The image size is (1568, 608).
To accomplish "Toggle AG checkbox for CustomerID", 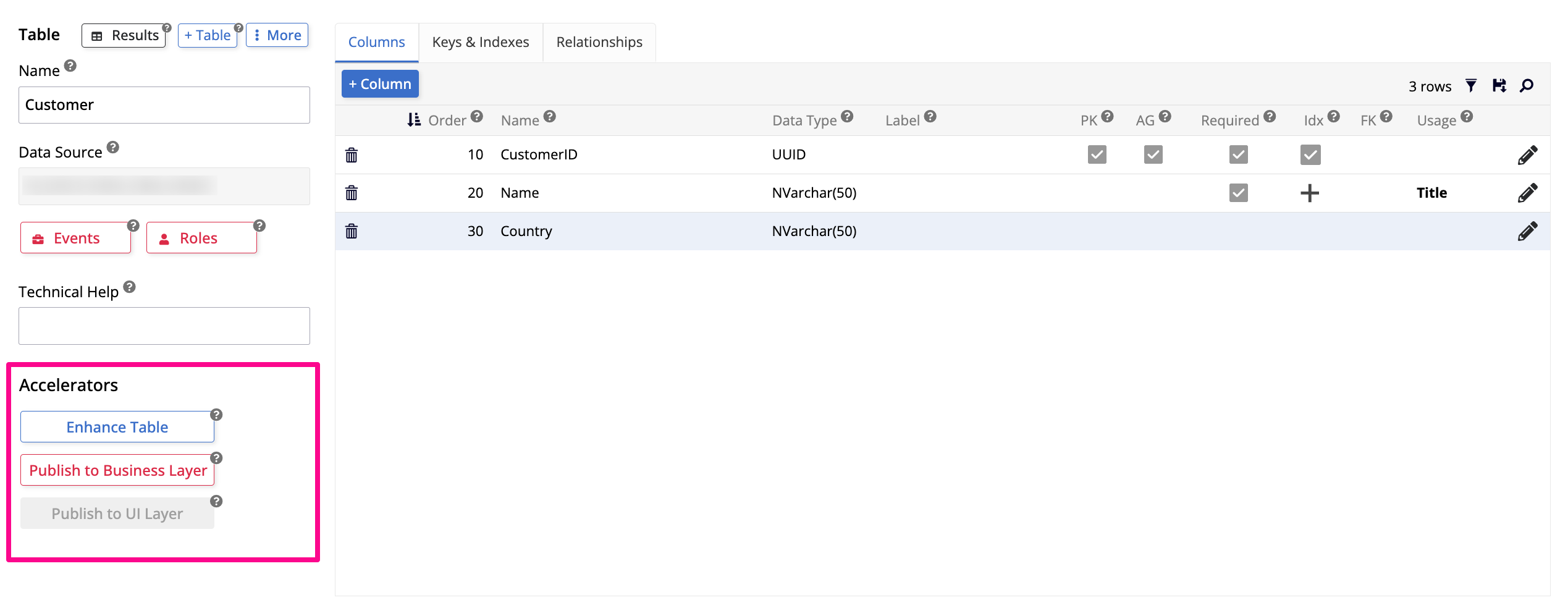I will (x=1153, y=154).
